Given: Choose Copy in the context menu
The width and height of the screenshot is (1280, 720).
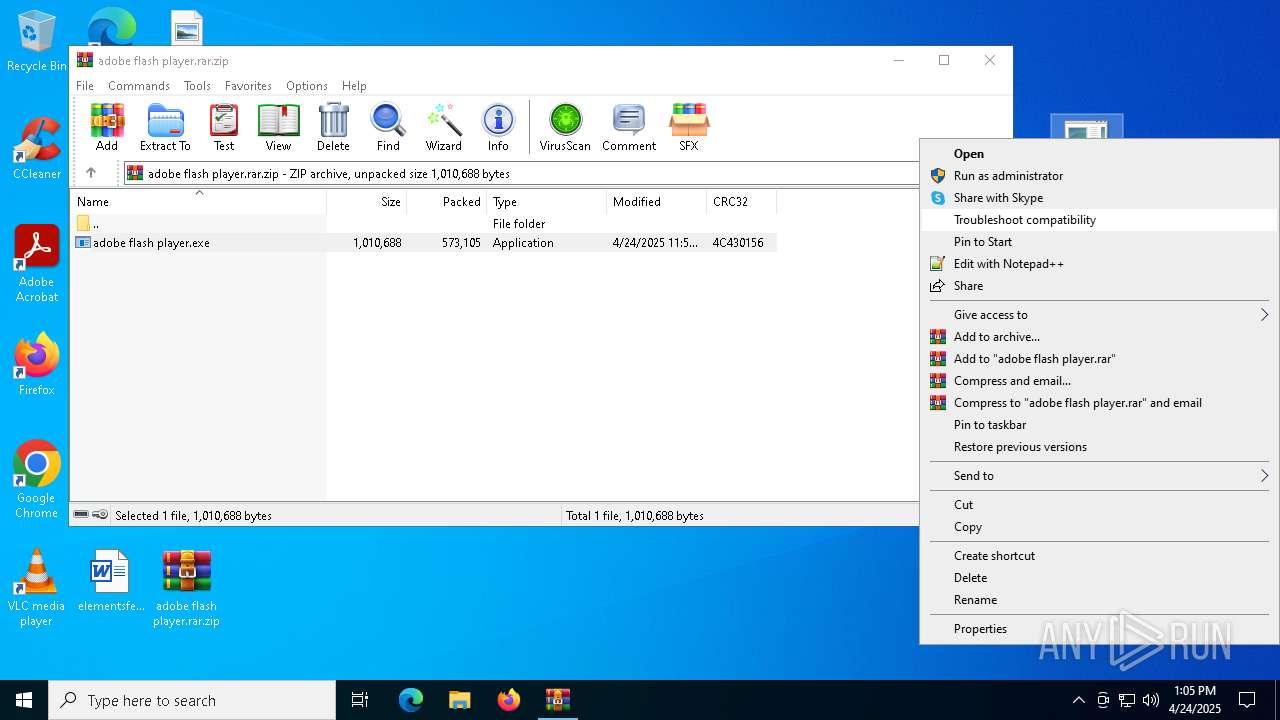Looking at the screenshot, I should pyautogui.click(x=1098, y=526).
